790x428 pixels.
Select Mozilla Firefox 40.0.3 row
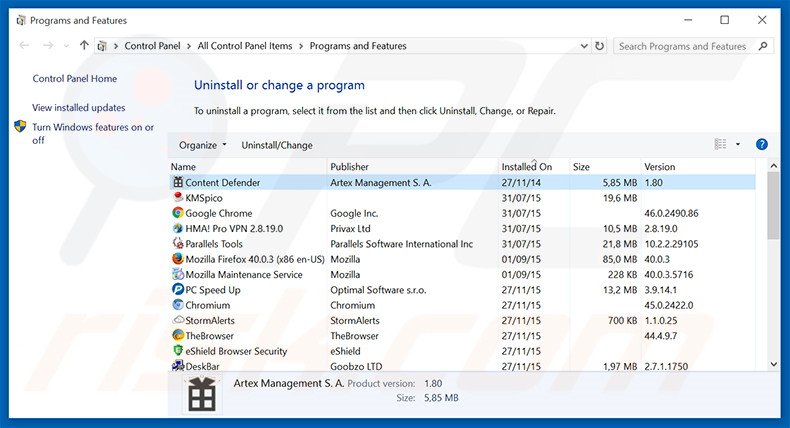(x=462, y=259)
